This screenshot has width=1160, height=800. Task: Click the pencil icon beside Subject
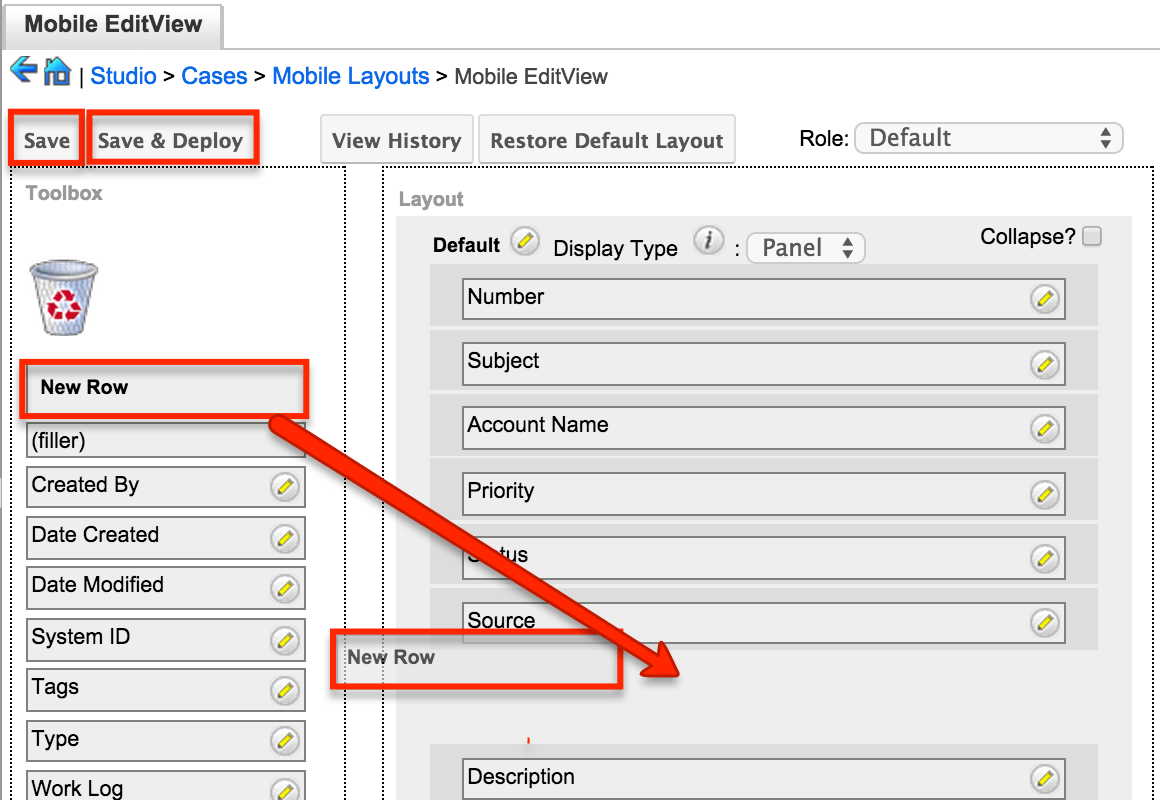point(1045,364)
